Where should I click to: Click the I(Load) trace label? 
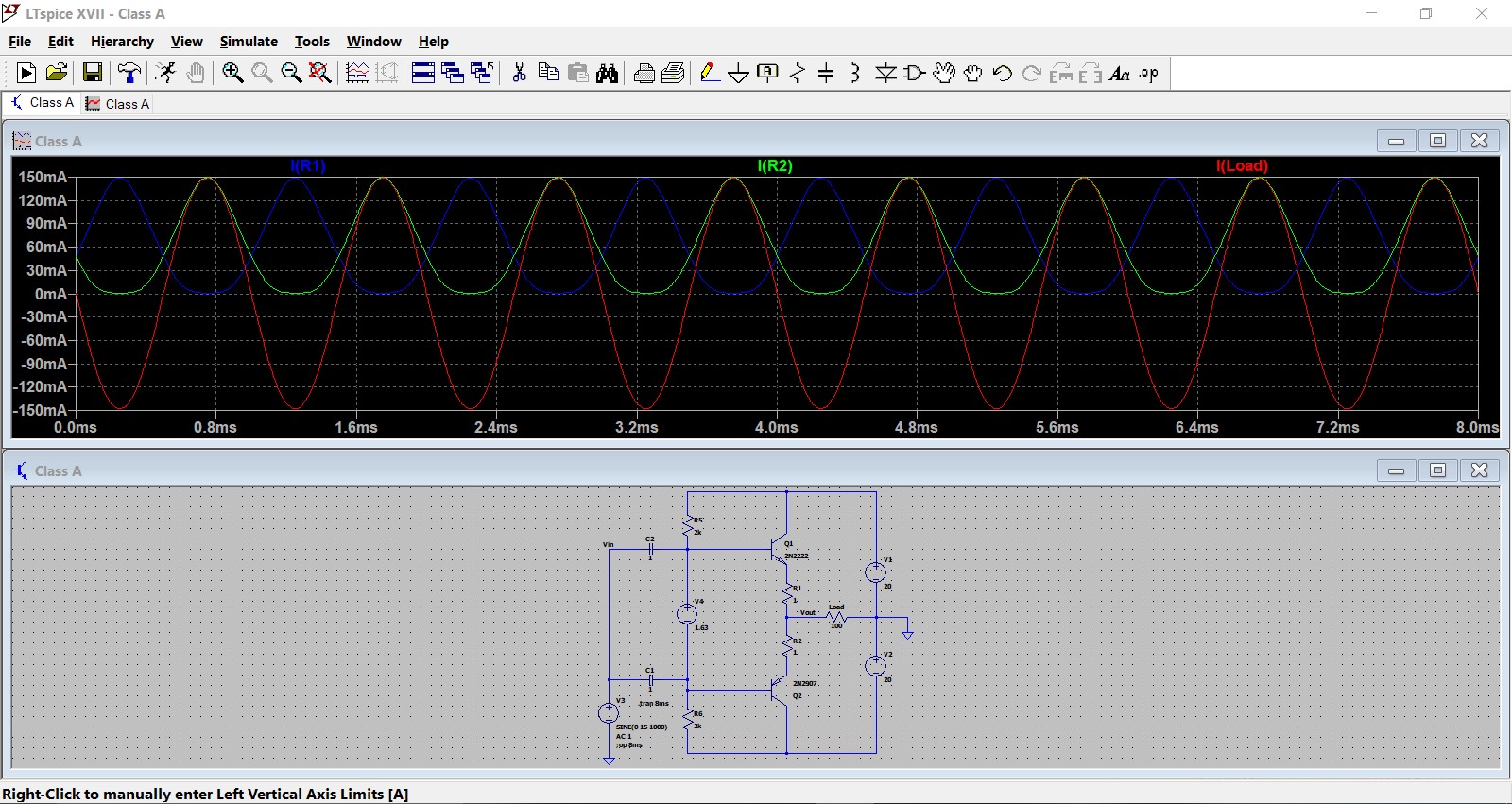1242,165
